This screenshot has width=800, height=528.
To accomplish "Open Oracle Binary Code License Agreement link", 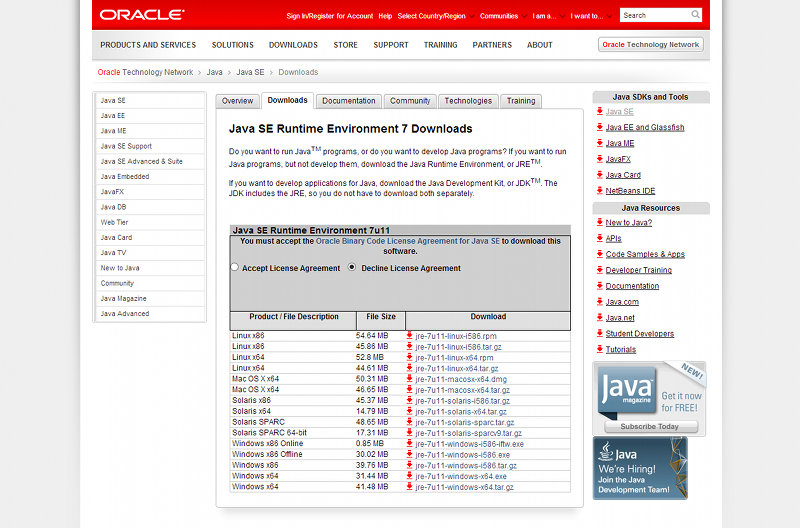I will tap(408, 241).
